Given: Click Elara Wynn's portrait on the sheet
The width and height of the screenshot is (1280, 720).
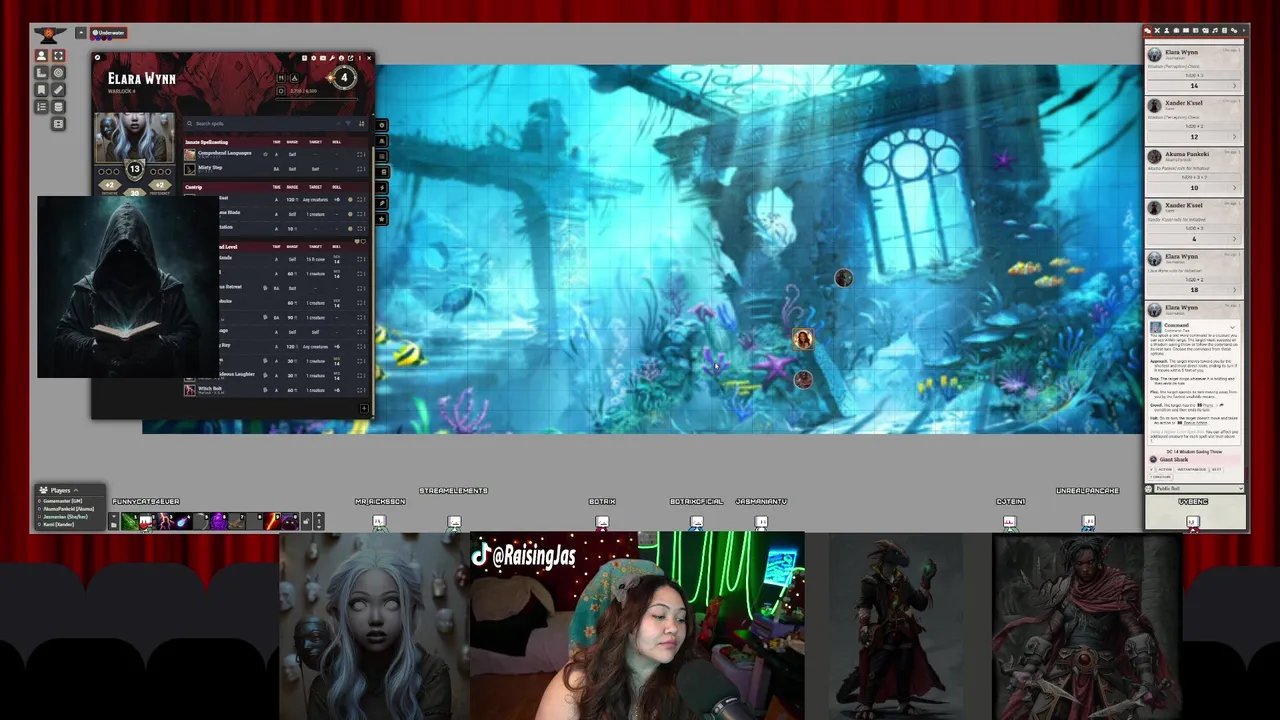Looking at the screenshot, I should click(134, 137).
